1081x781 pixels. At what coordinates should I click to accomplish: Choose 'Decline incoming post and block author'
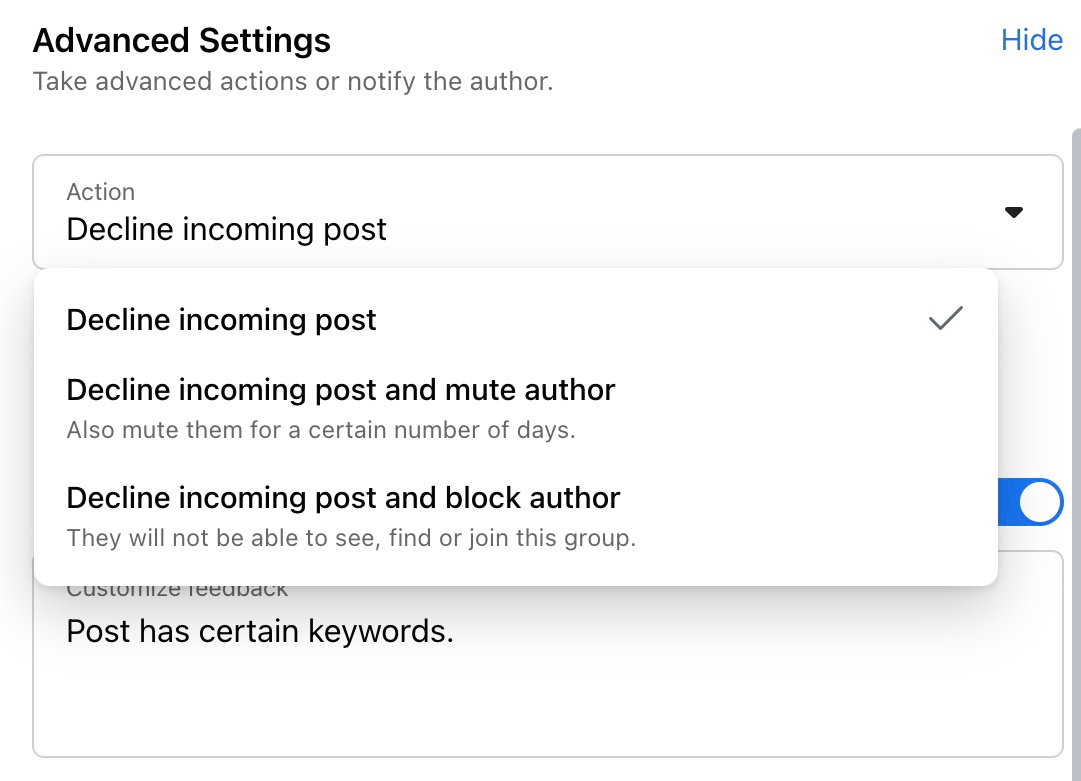coord(515,516)
